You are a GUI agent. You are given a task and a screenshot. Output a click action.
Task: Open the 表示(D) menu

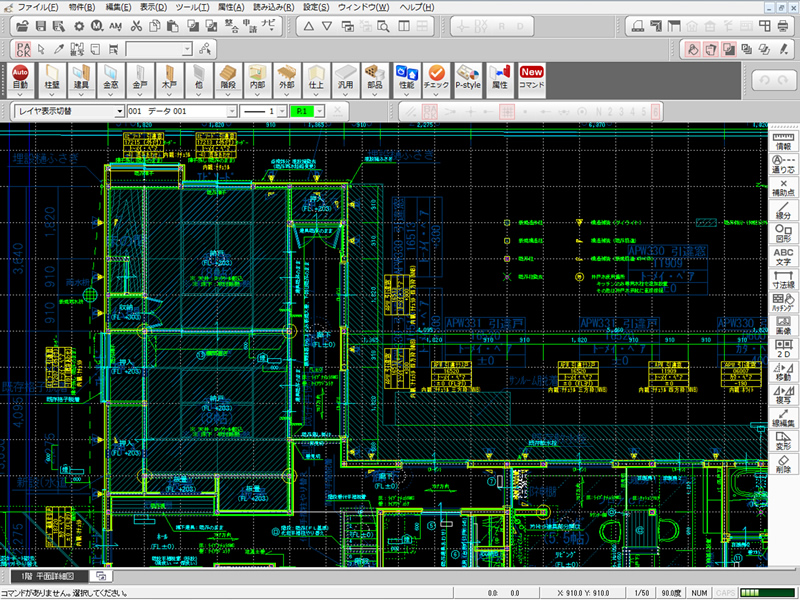[x=153, y=7]
